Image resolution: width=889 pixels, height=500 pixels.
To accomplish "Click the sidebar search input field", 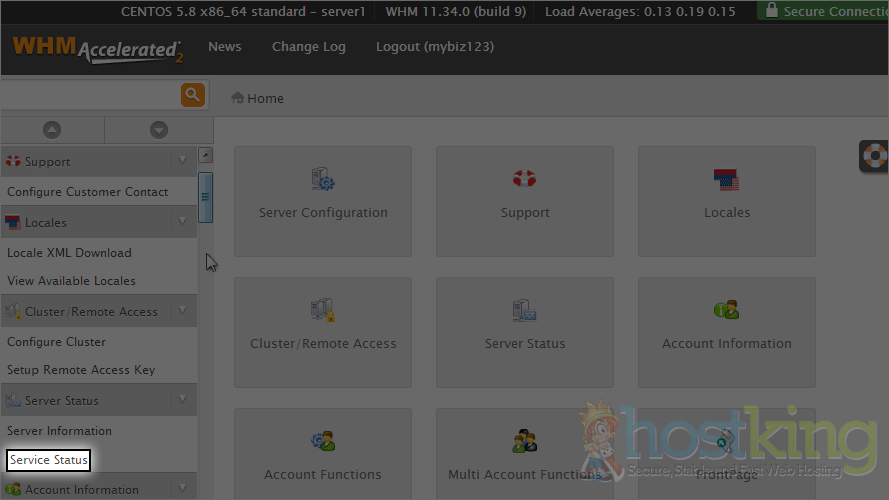I will point(90,96).
